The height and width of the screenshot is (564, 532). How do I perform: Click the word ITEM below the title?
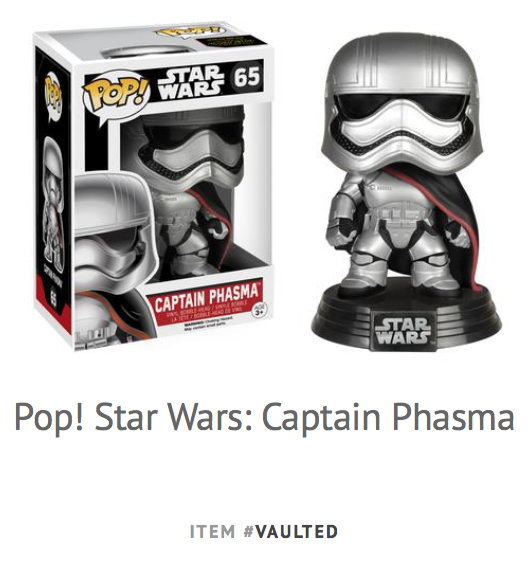[x=212, y=532]
